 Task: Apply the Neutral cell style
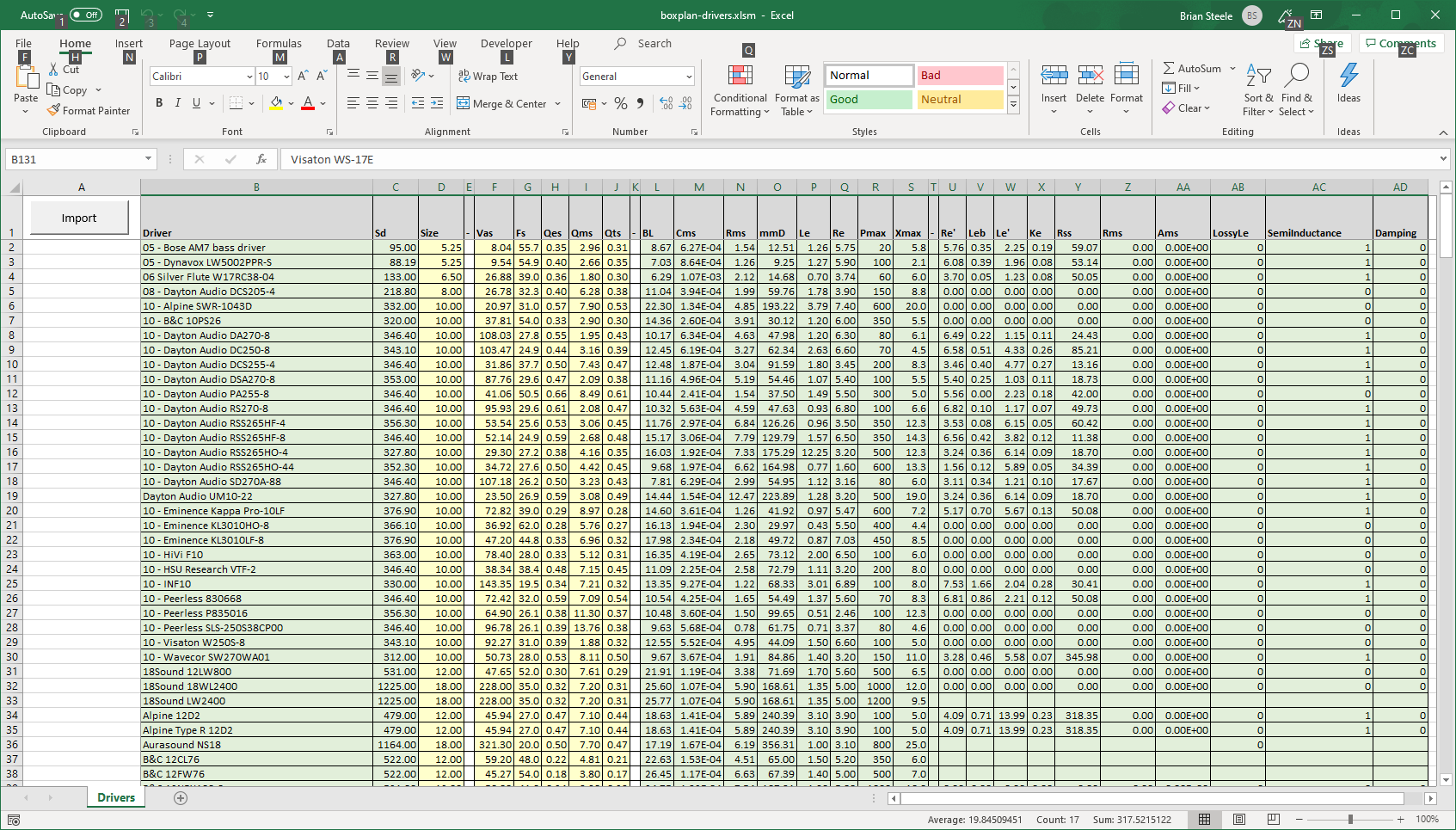(x=960, y=100)
